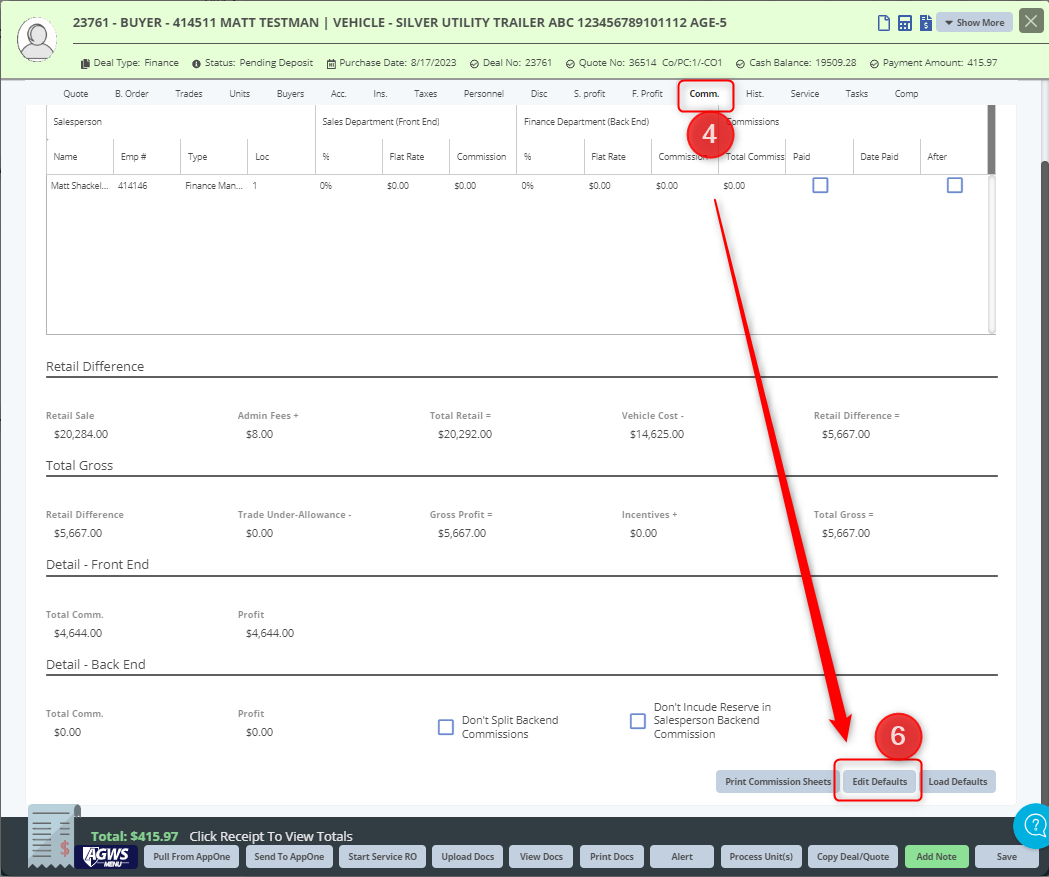Go to the Taxes tab
The height and width of the screenshot is (877, 1049).
tap(425, 94)
